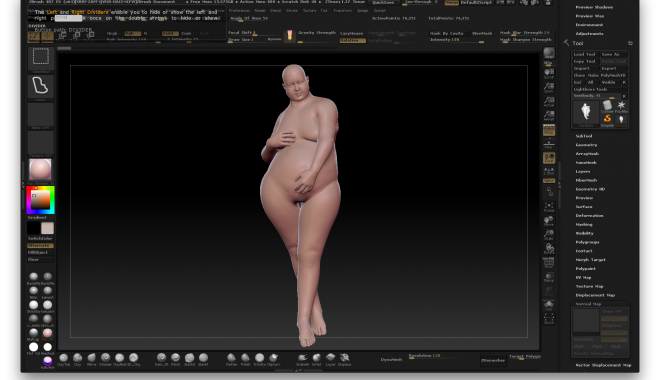Select the Inflat brush icon
The height and width of the screenshot is (380, 660).
point(317,359)
